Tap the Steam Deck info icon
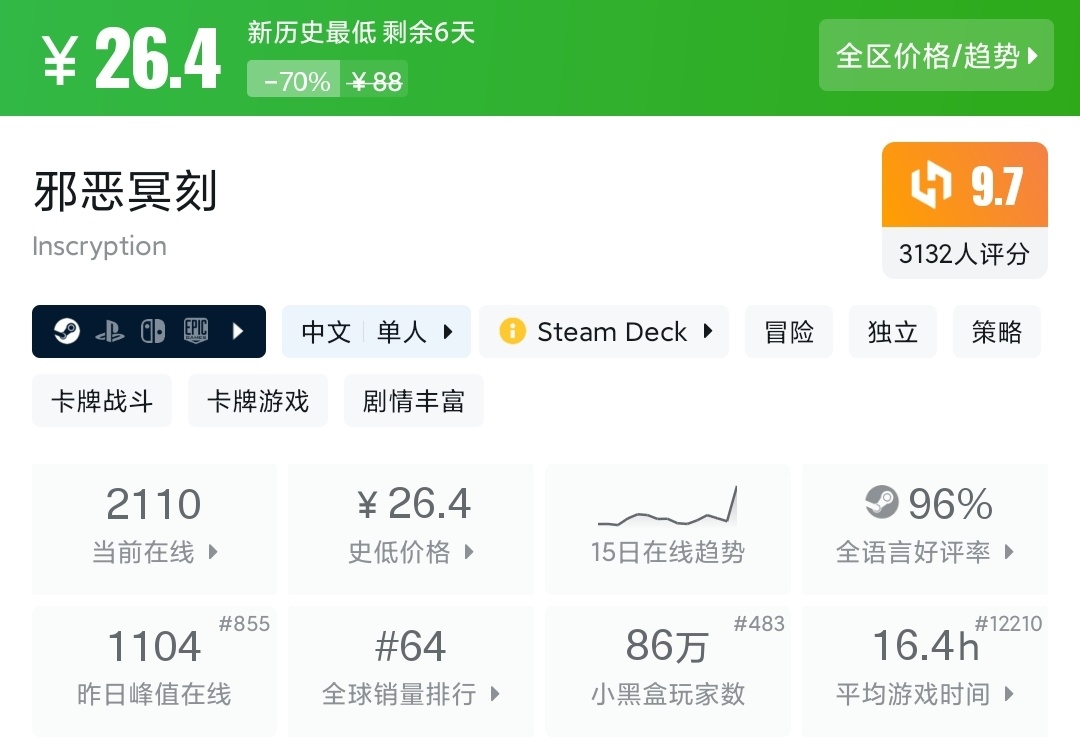This screenshot has height=741, width=1080. click(x=512, y=331)
